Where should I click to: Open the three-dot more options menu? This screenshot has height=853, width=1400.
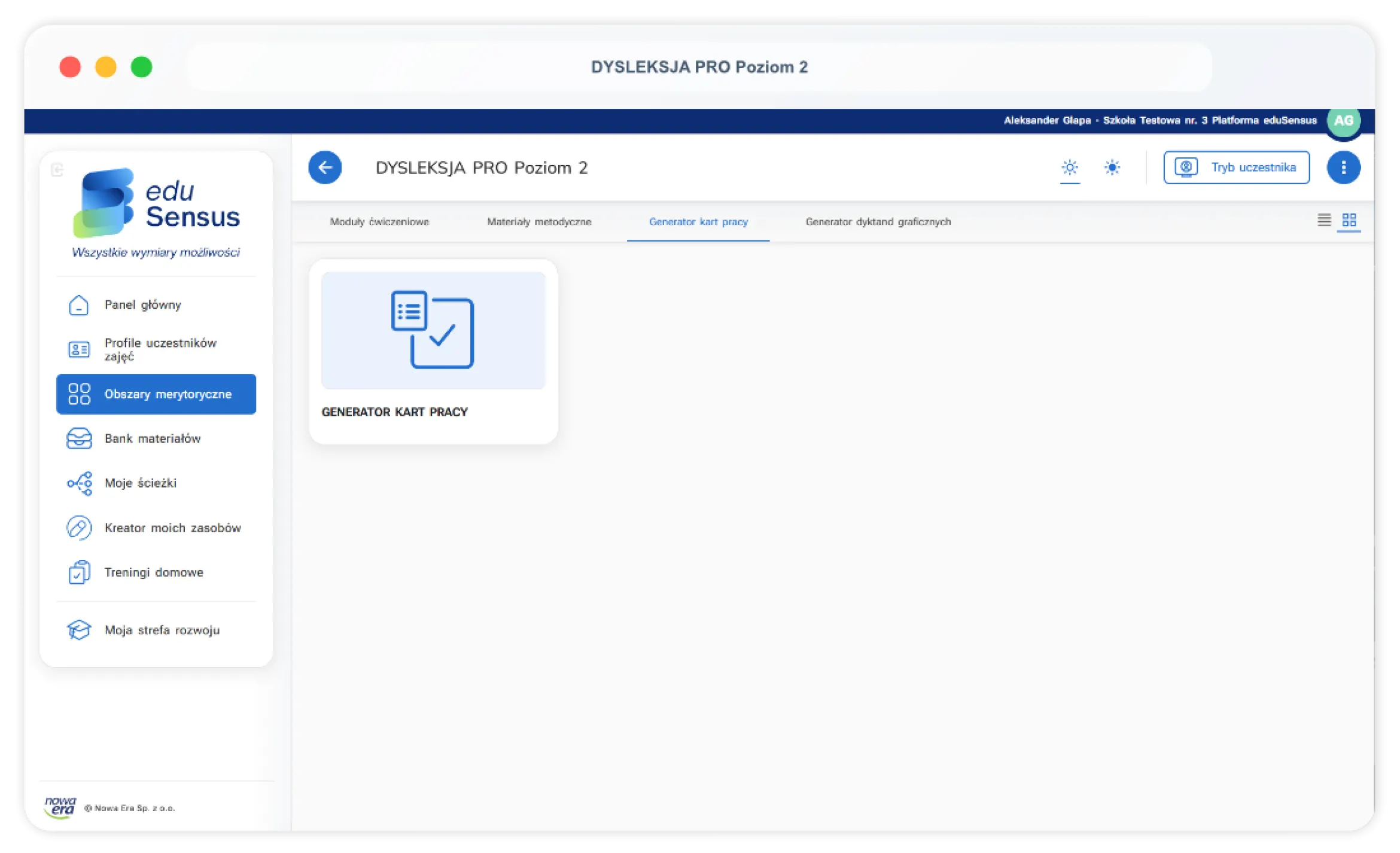(1343, 167)
